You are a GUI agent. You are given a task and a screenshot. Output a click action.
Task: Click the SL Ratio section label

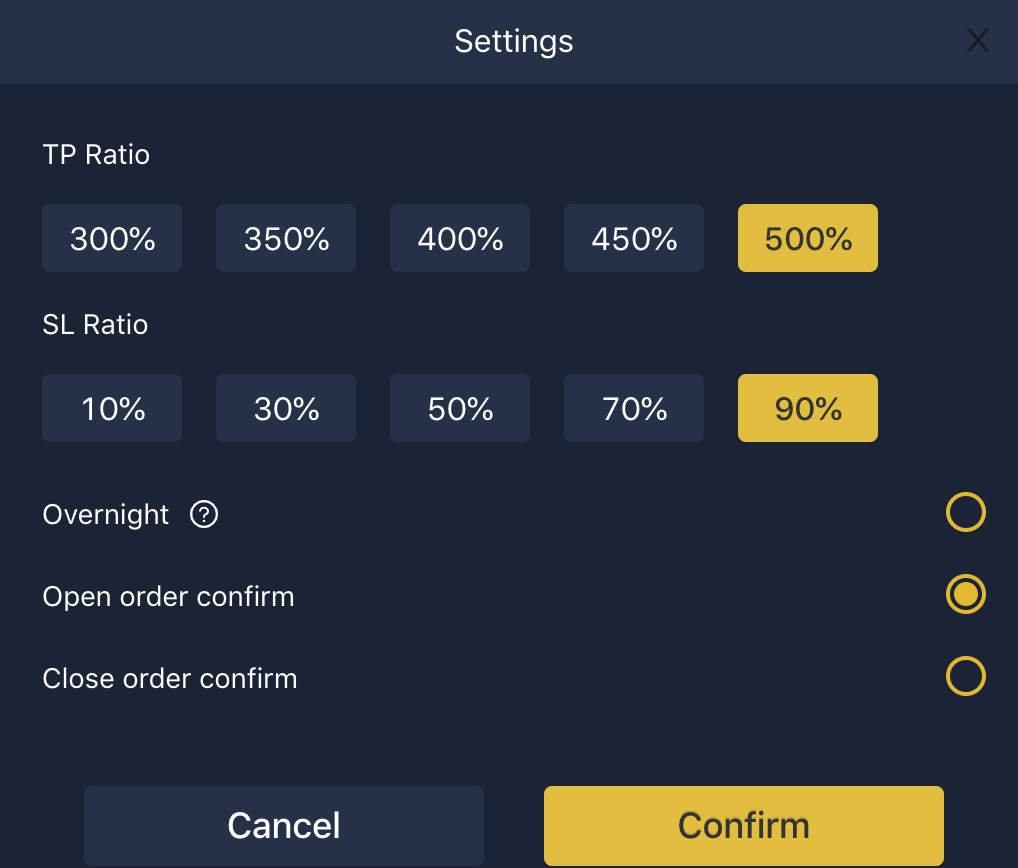coord(95,325)
